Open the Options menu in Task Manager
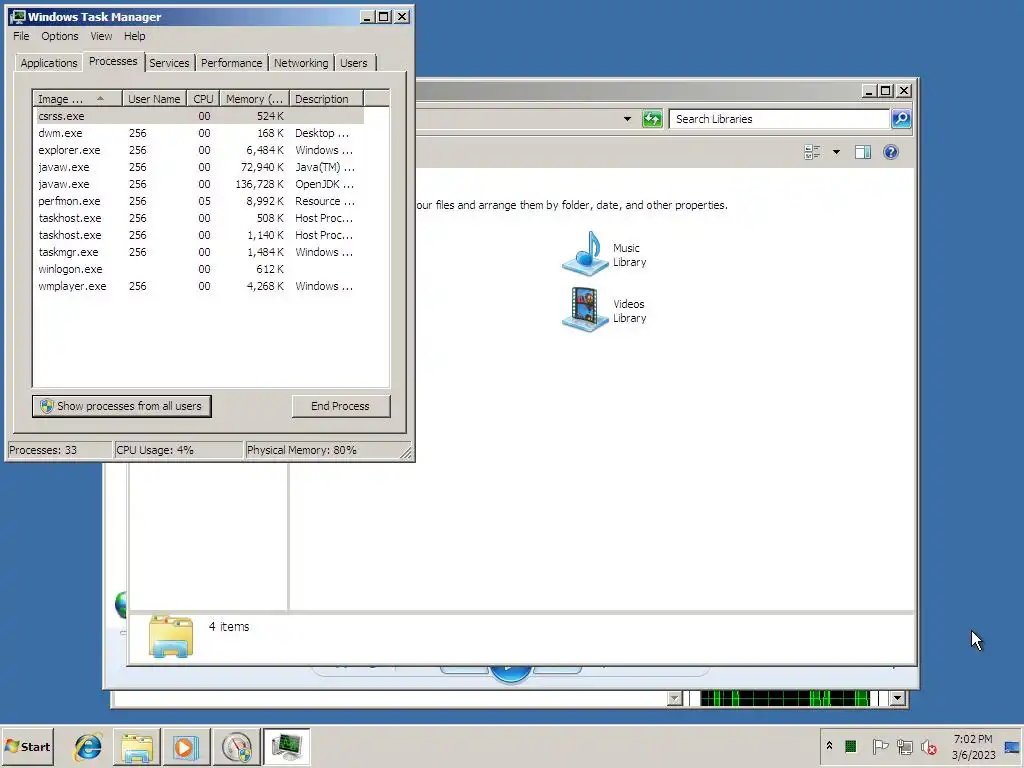Viewport: 1024px width, 768px height. pos(59,36)
